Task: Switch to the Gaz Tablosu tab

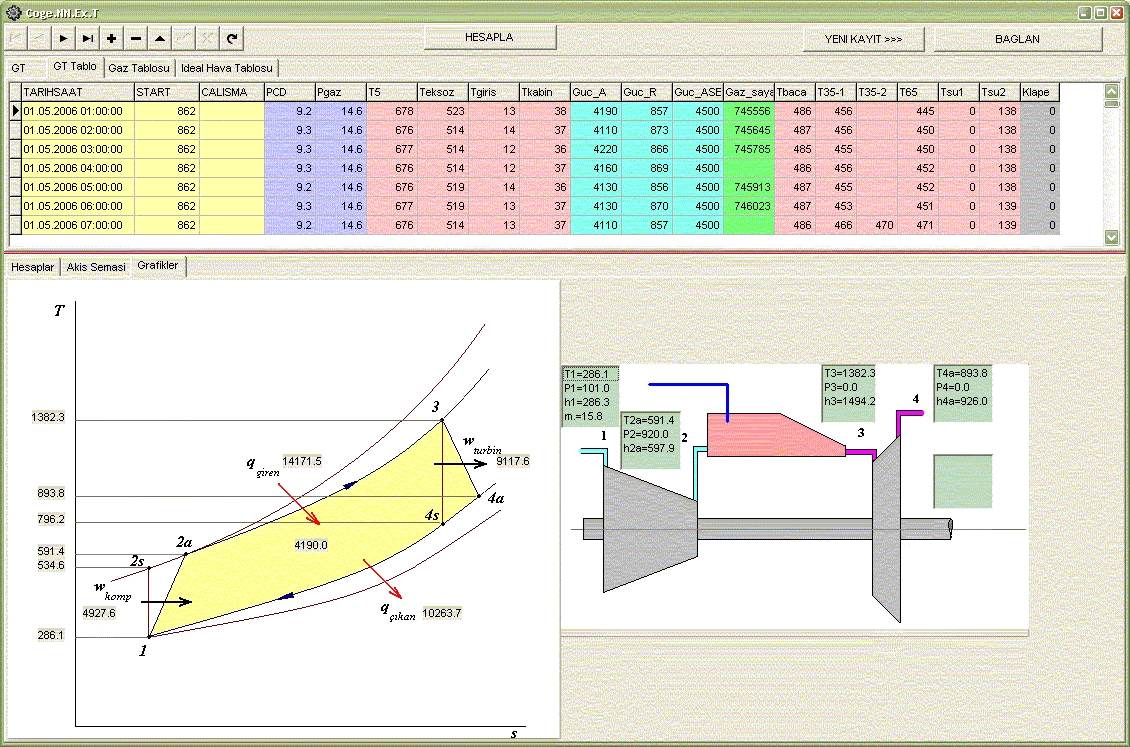Action: 139,68
